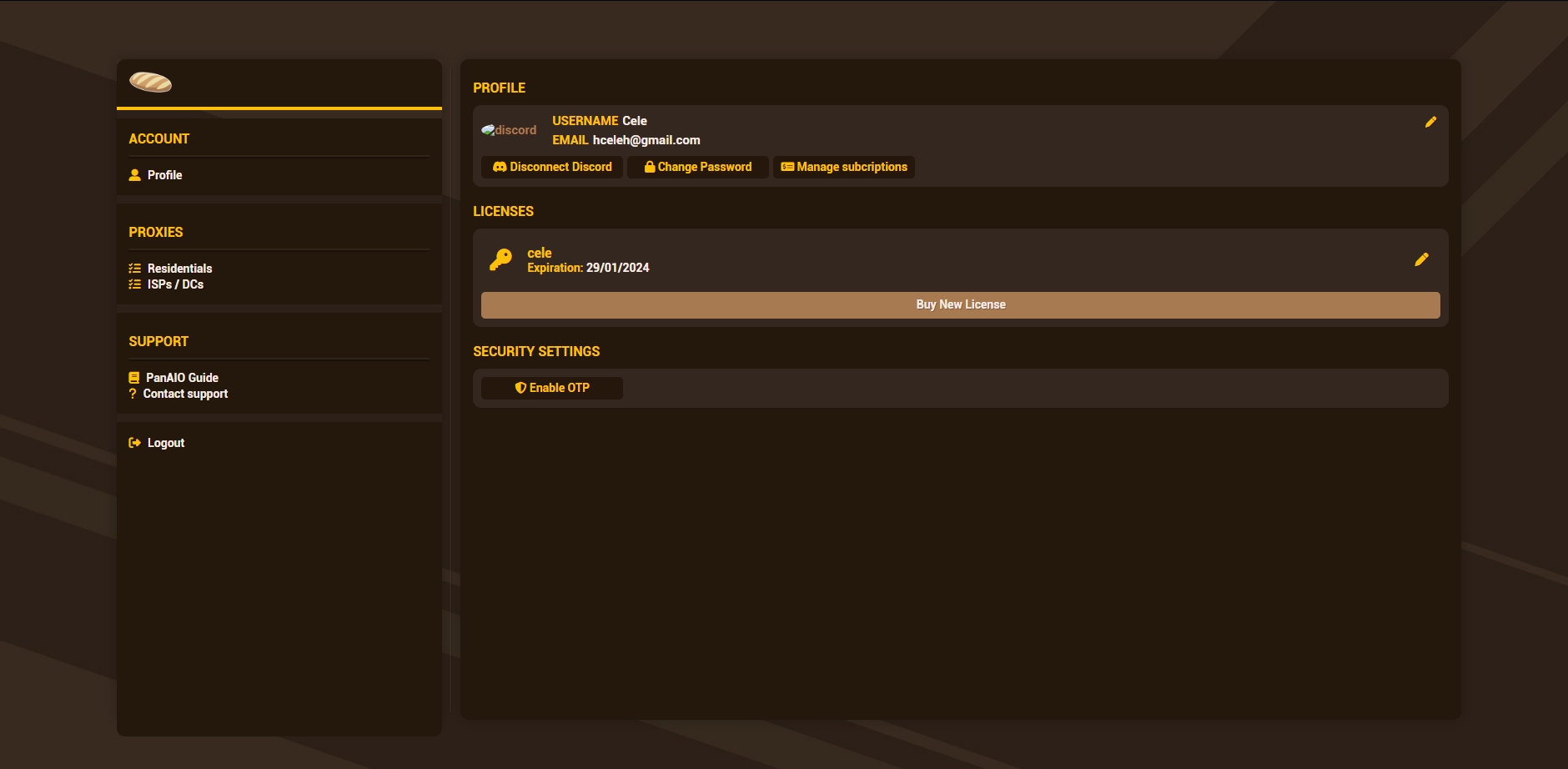The image size is (1568, 769).
Task: Go to ISPs / DCs proxies
Action: [x=175, y=284]
